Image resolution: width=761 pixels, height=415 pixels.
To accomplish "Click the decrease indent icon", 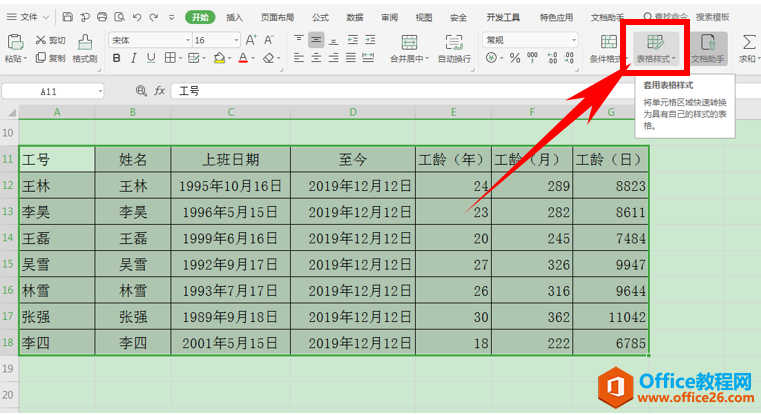I will [x=353, y=40].
